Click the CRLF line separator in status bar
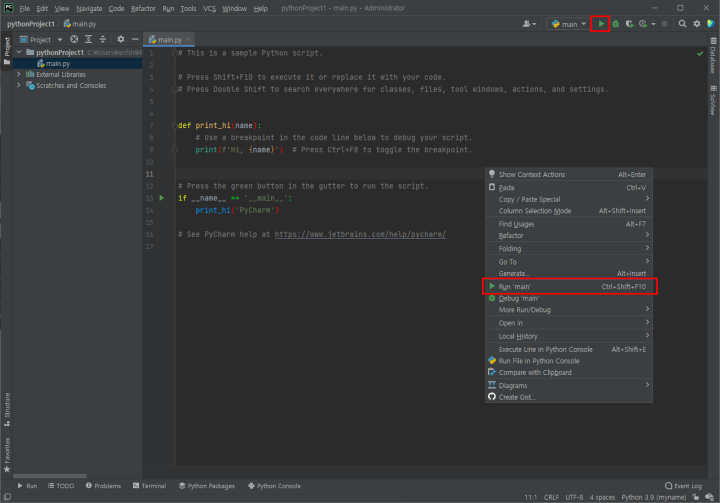Viewport: 720px width, 503px height. [x=551, y=497]
